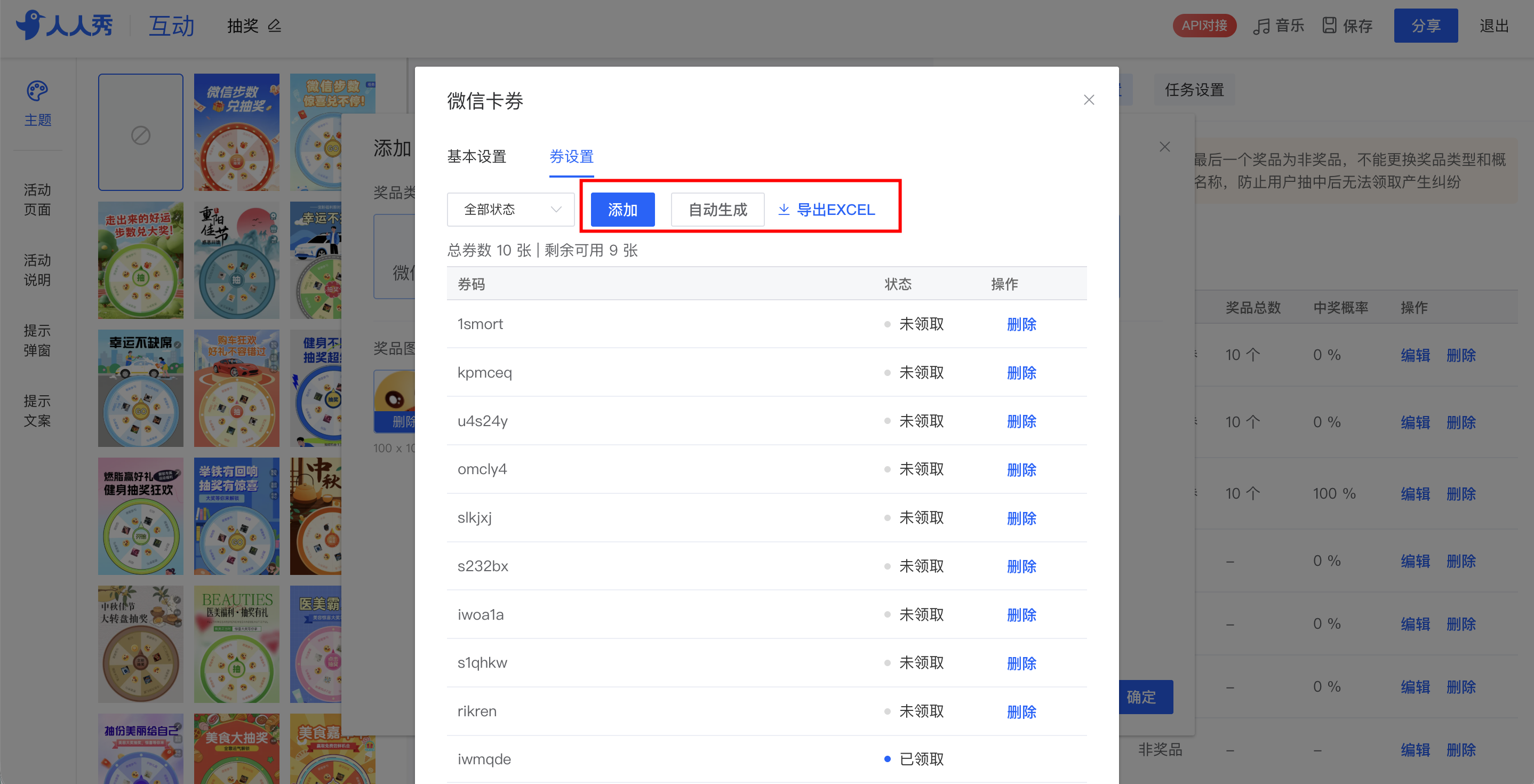1534x784 pixels.
Task: Delete the prize row with 100 % probability
Action: pos(1461,494)
